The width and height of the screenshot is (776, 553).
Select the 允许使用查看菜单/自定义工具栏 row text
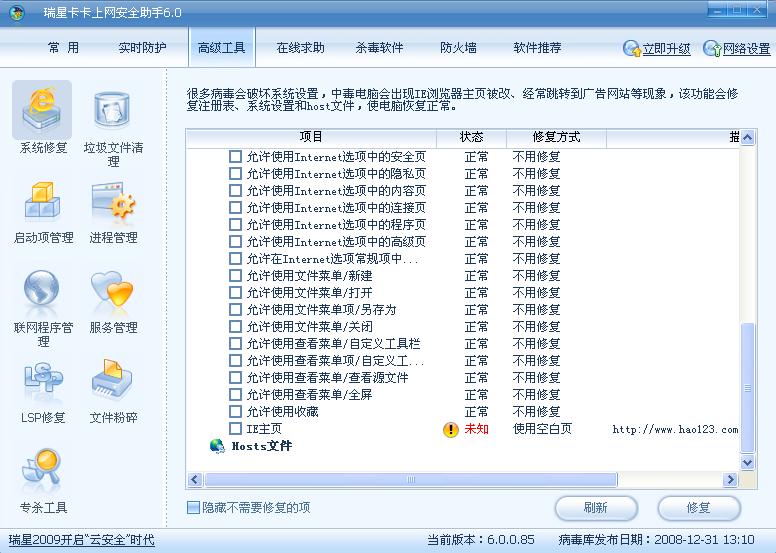click(x=334, y=344)
